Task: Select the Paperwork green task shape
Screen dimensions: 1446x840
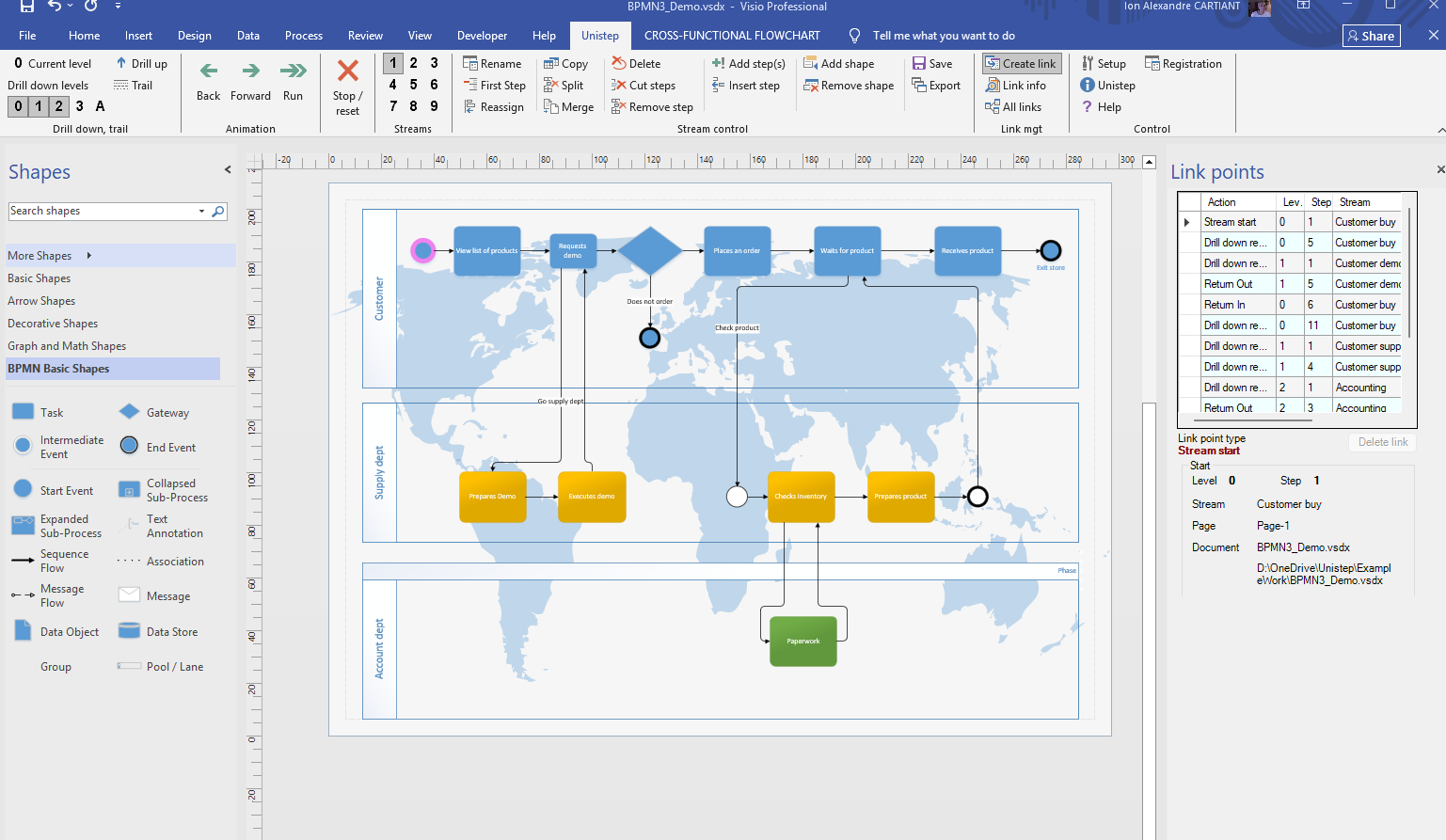Action: pyautogui.click(x=802, y=642)
